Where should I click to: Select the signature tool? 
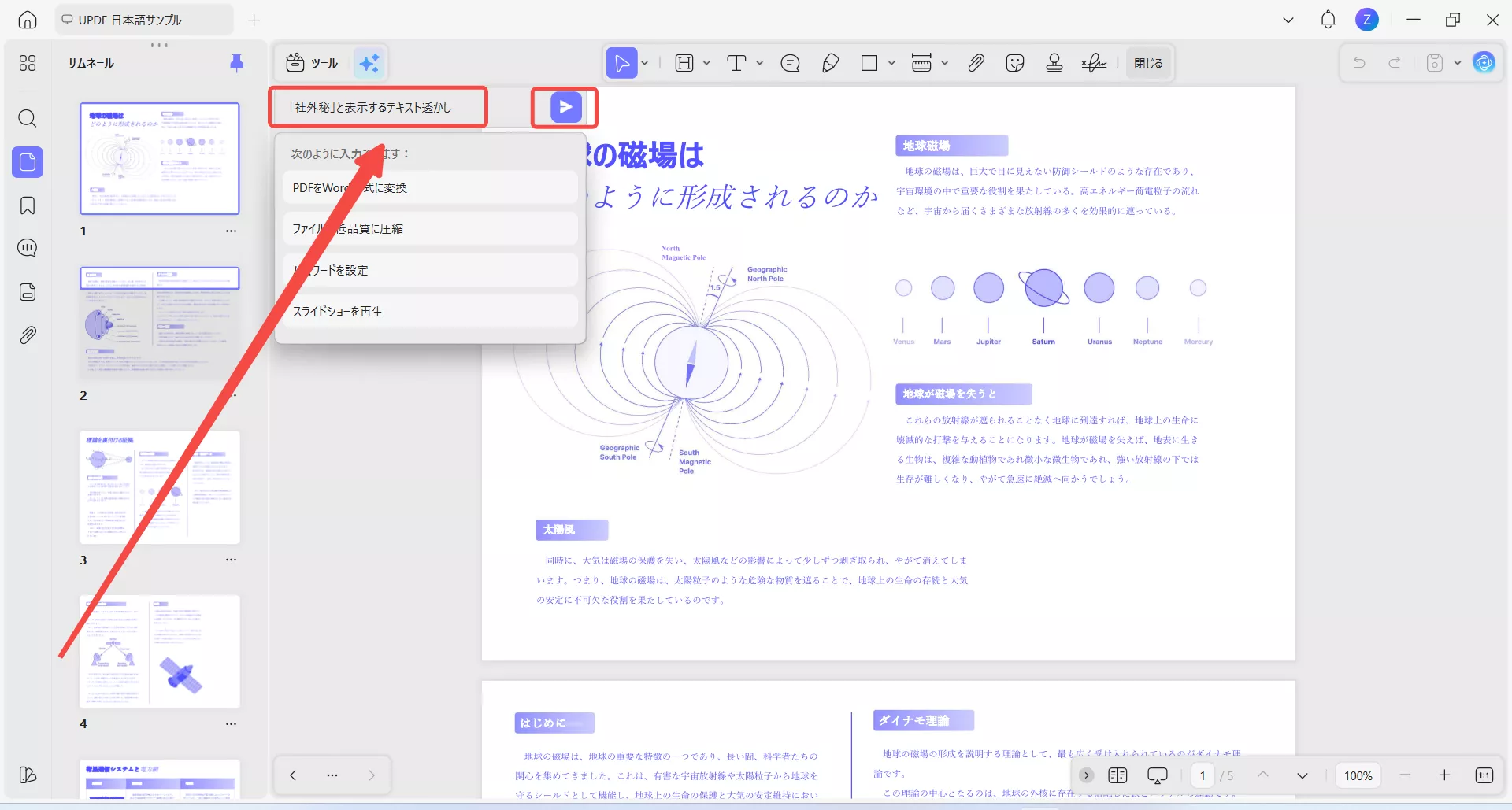(x=1093, y=63)
